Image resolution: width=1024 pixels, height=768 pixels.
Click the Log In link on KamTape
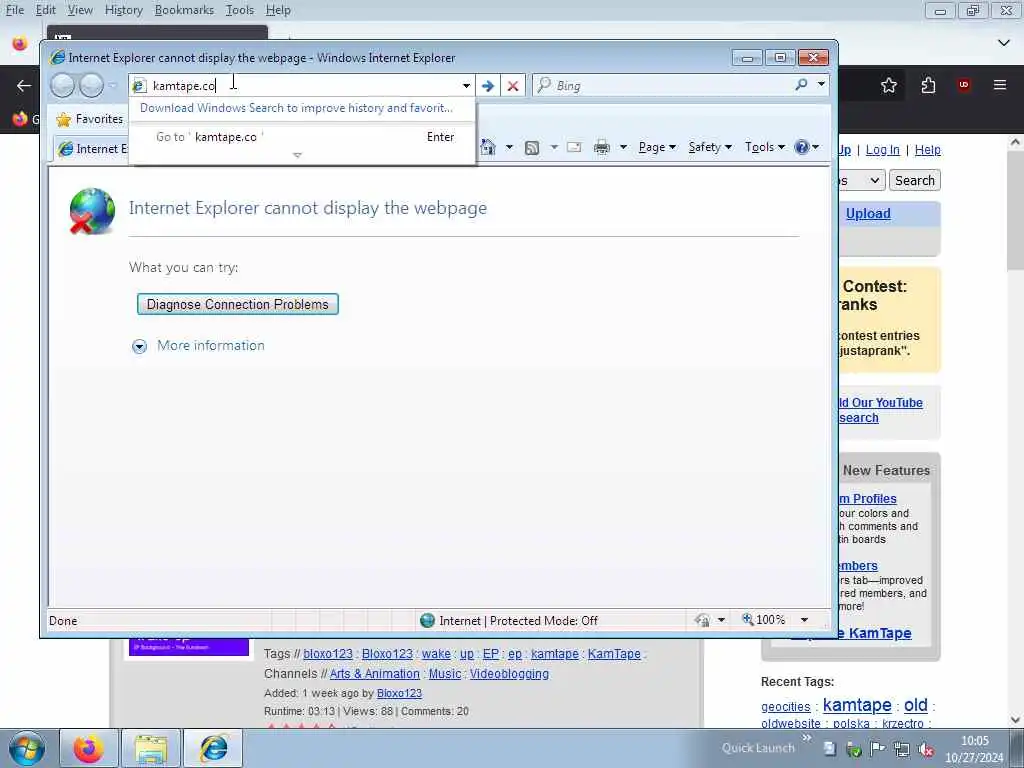pos(882,150)
